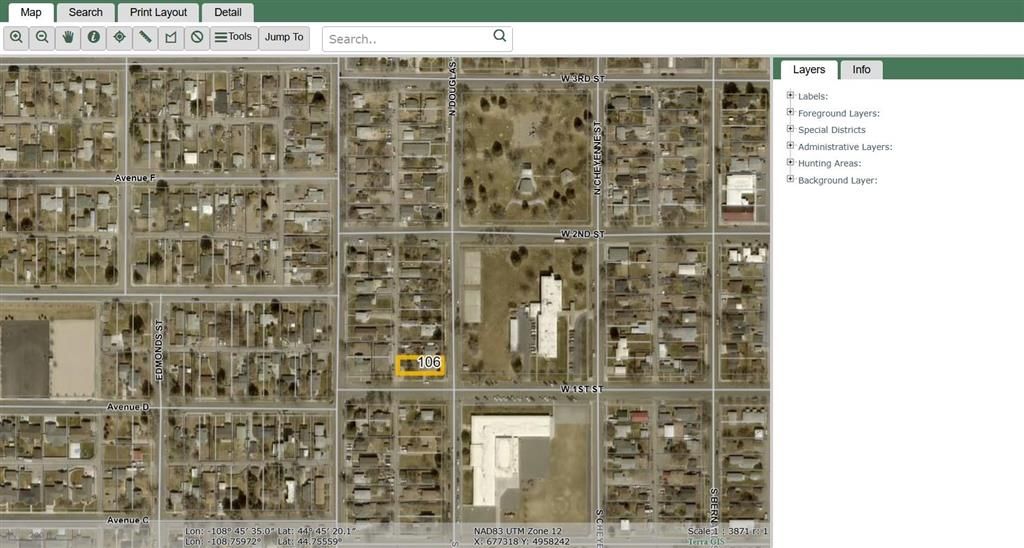1024x548 pixels.
Task: Open the Tools menu
Action: click(234, 37)
